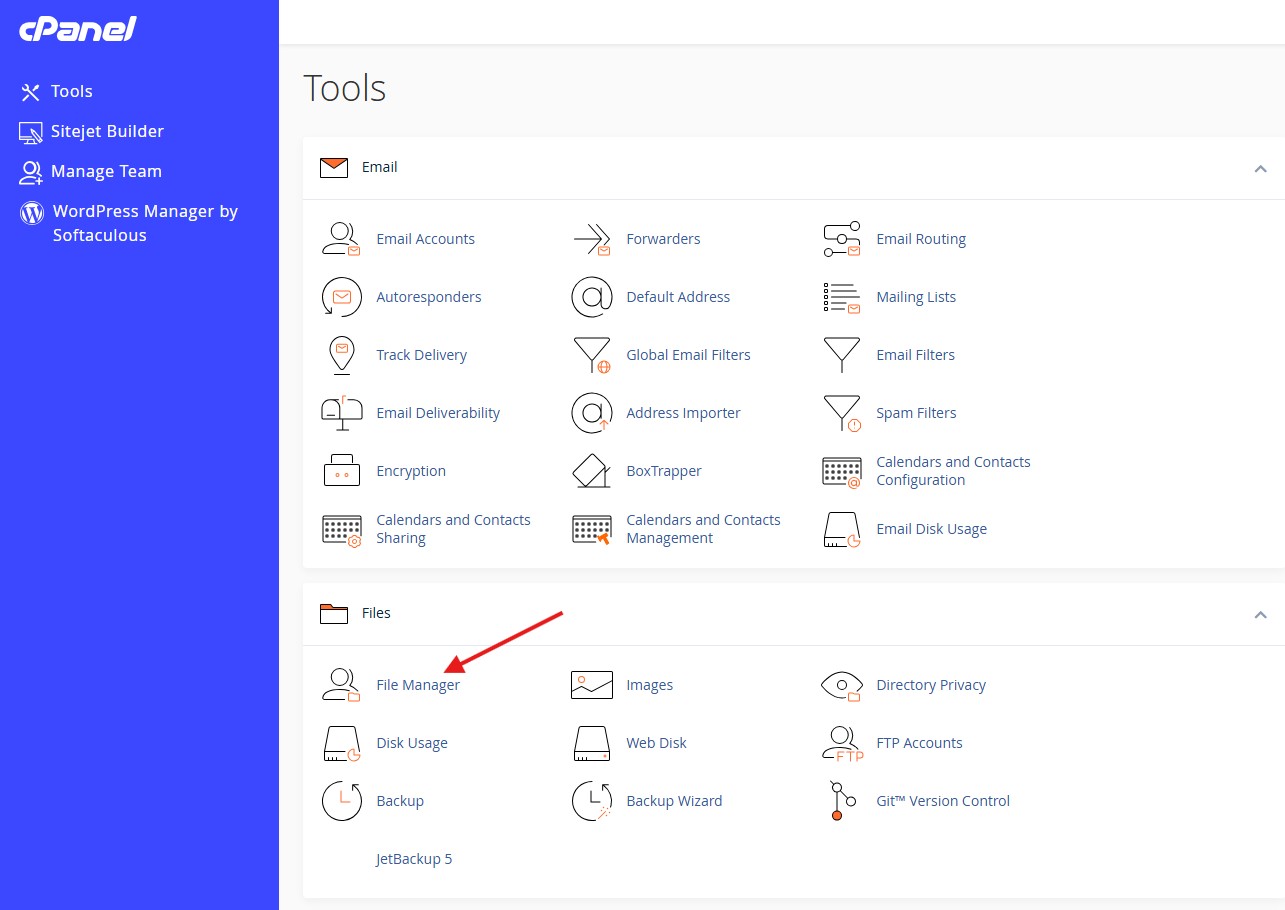Open Sitejet Builder in the sidebar
The image size is (1285, 910).
point(91,131)
